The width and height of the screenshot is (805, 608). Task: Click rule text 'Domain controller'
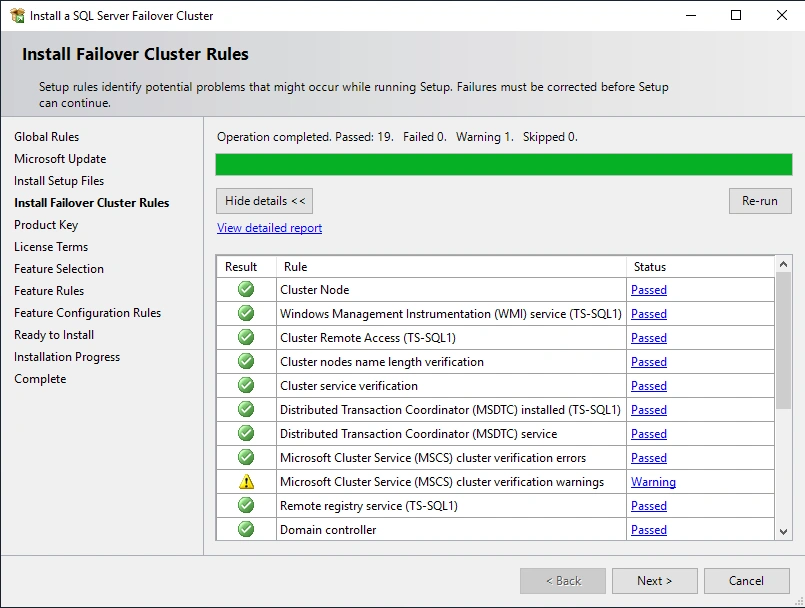point(328,529)
